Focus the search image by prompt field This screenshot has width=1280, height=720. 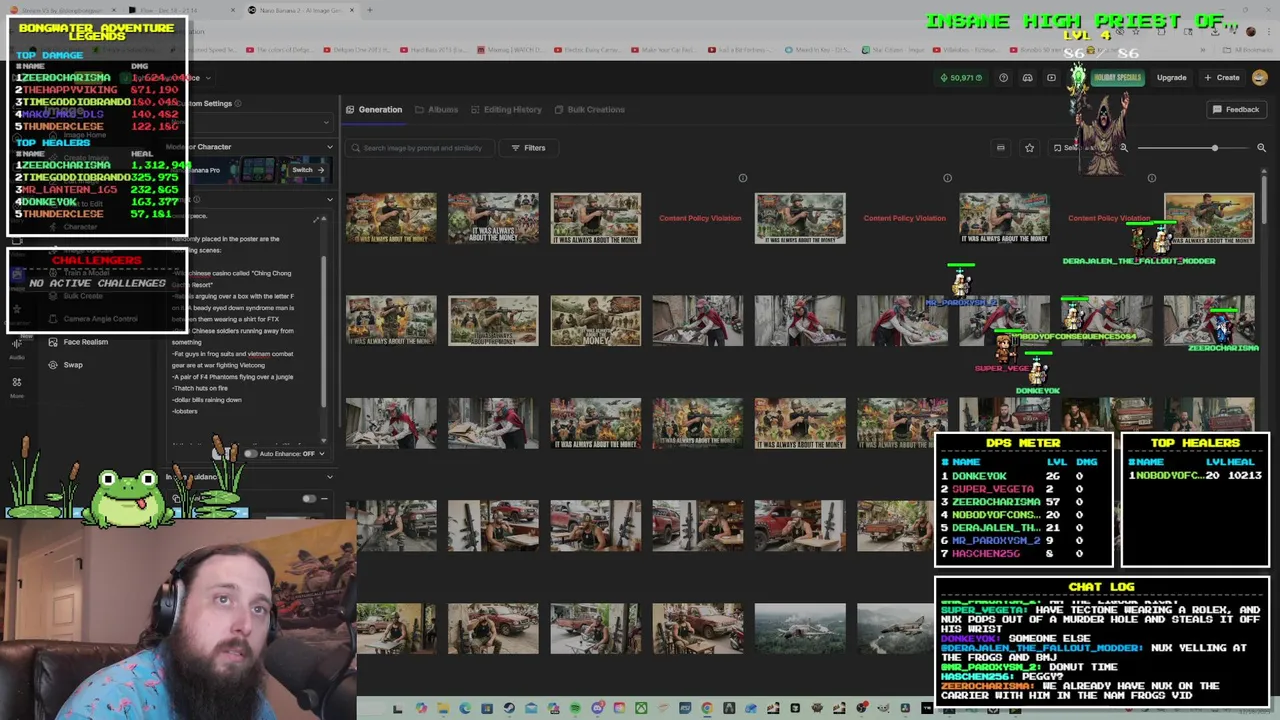coord(421,148)
